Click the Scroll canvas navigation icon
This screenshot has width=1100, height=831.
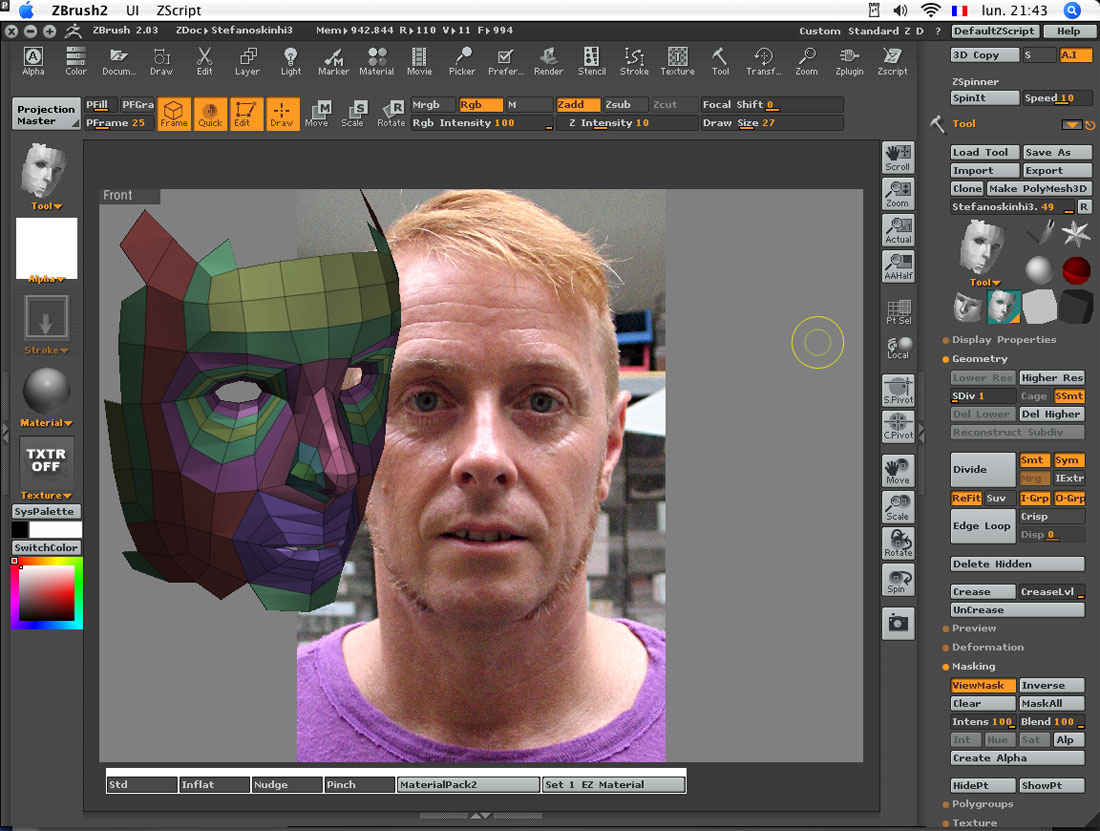point(898,158)
